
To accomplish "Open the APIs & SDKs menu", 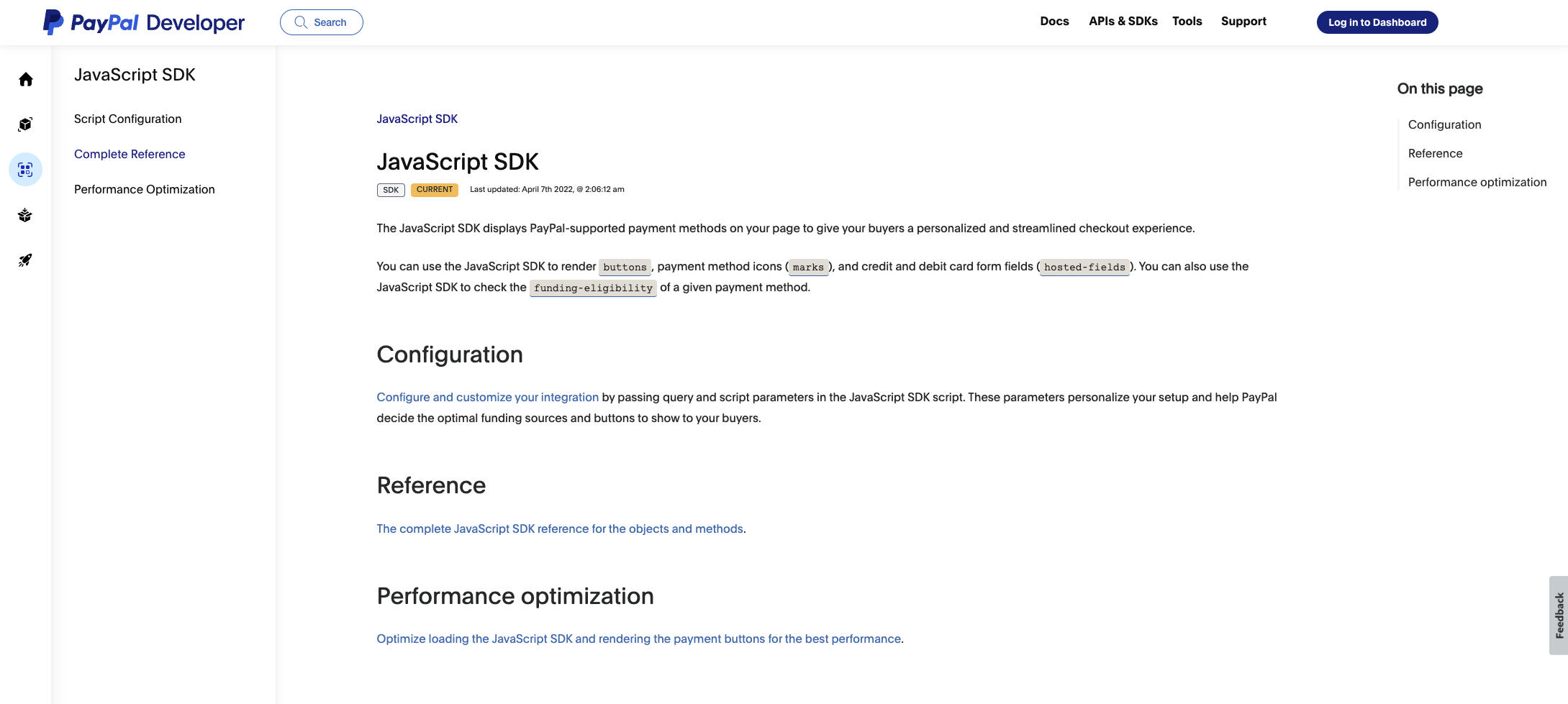I will coord(1123,22).
